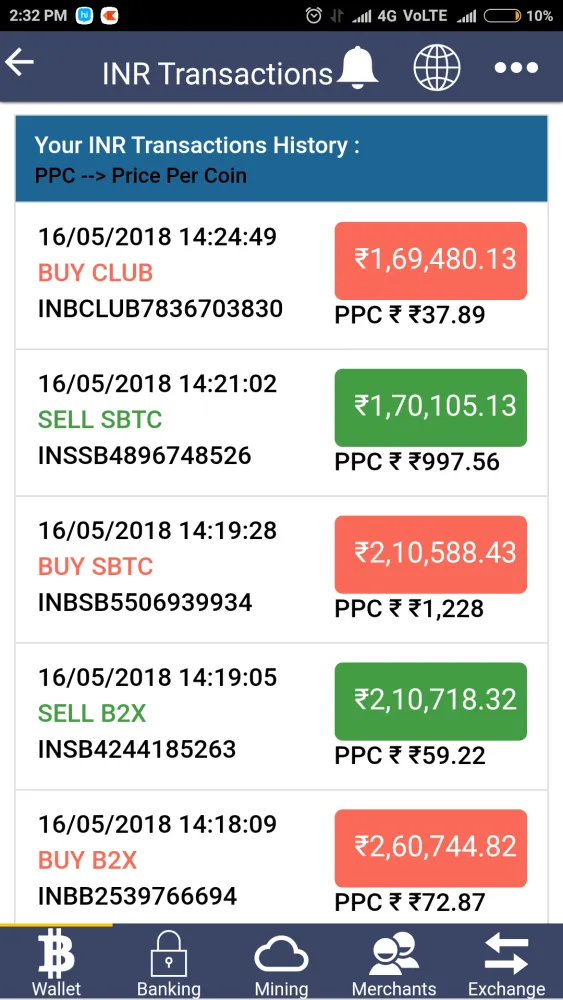
Task: Tap the Your INR Transactions History header
Action: click(281, 159)
